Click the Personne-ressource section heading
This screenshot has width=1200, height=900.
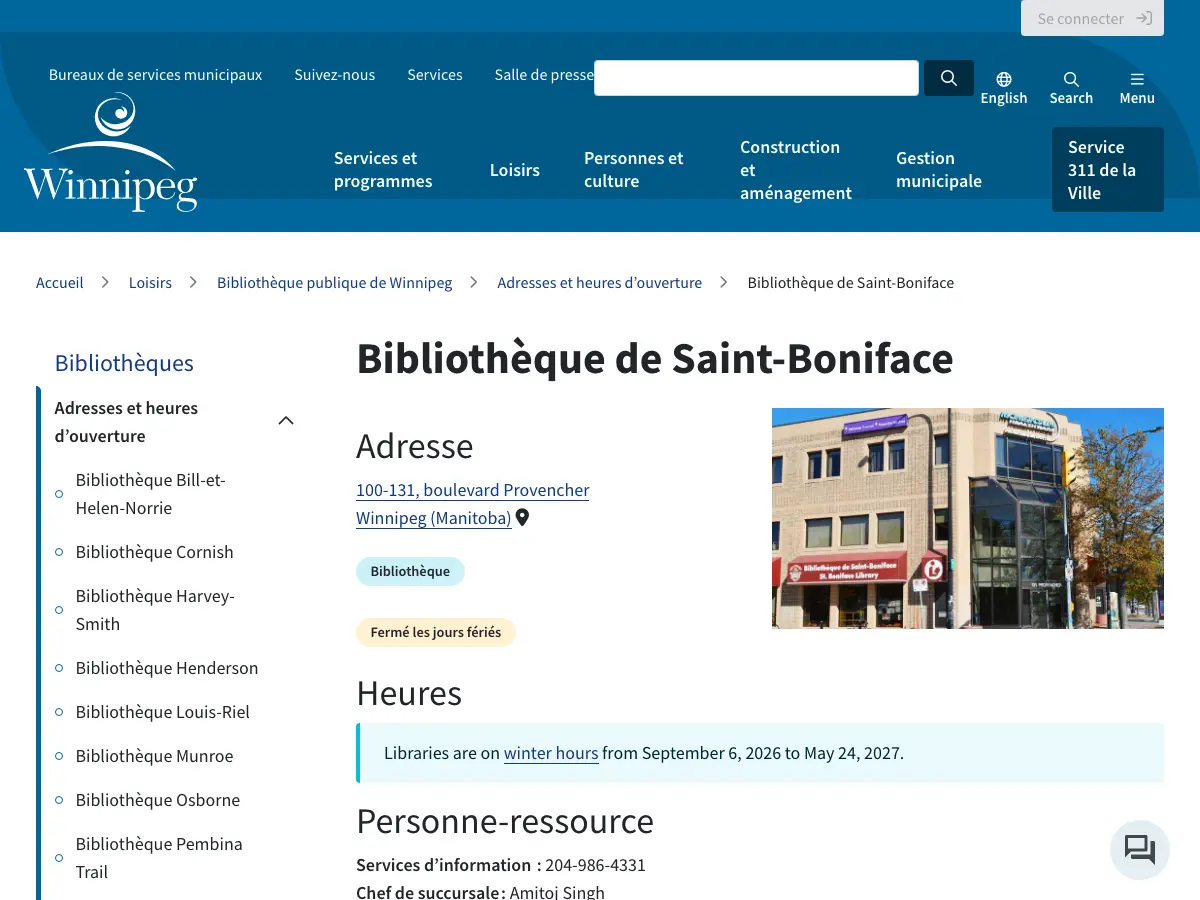pos(505,821)
